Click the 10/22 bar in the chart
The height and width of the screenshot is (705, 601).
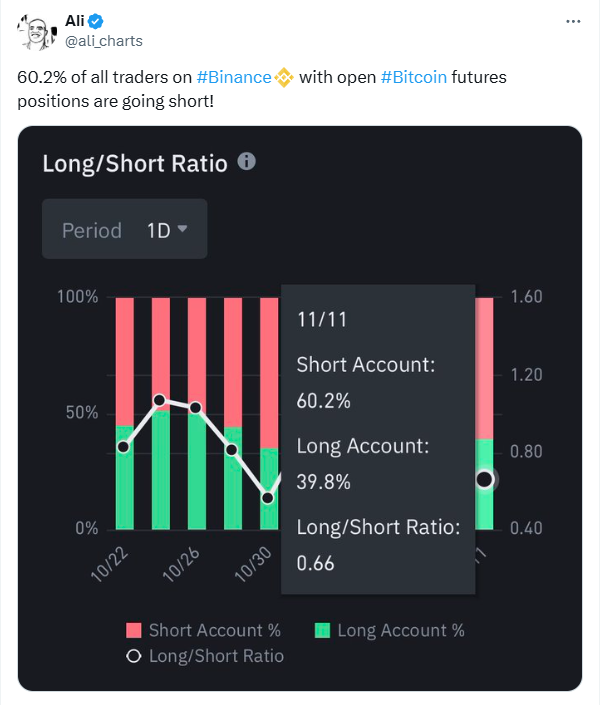click(124, 412)
